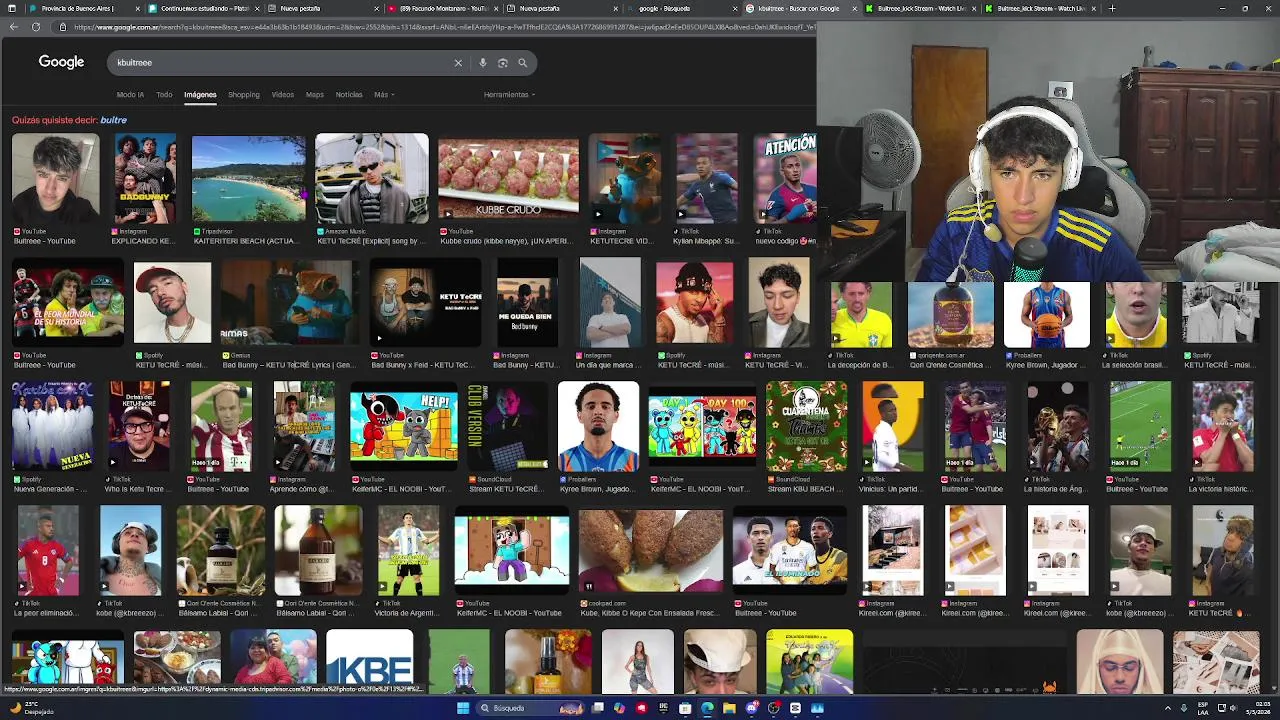Screen dimensions: 1280x720
Task: Expand the Más search filter menu
Action: [384, 95]
